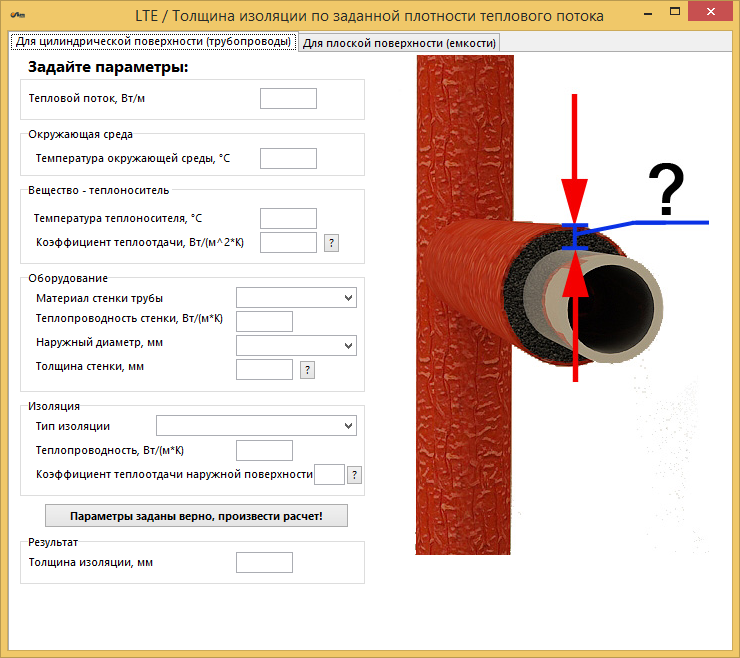Click the pipe insulation illustration

pos(560,300)
